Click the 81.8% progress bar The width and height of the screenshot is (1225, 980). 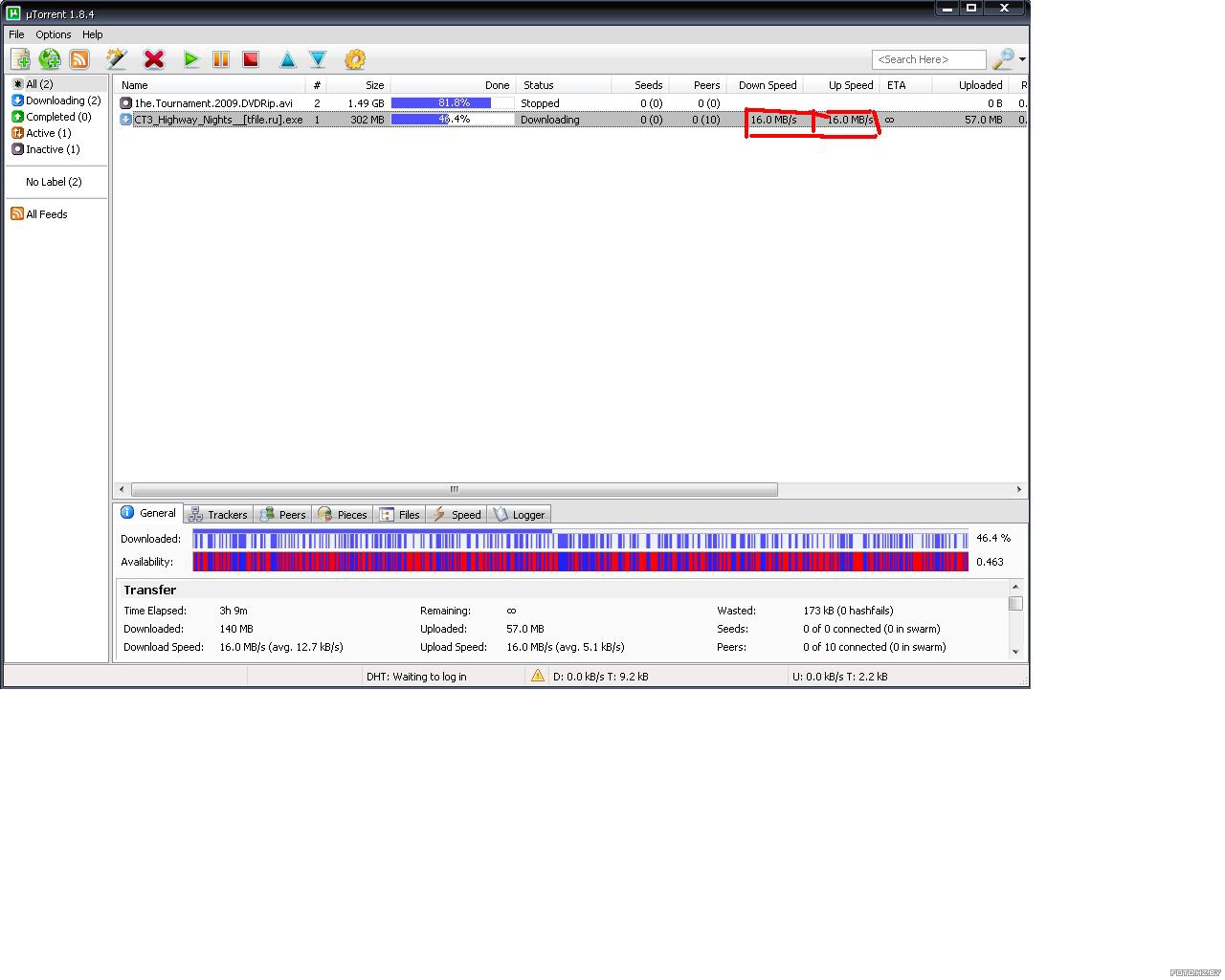point(453,103)
